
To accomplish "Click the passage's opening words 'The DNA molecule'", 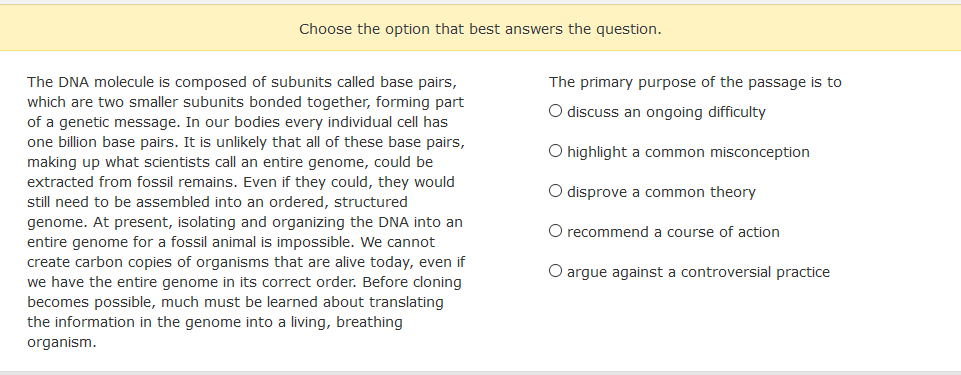I will (x=88, y=82).
